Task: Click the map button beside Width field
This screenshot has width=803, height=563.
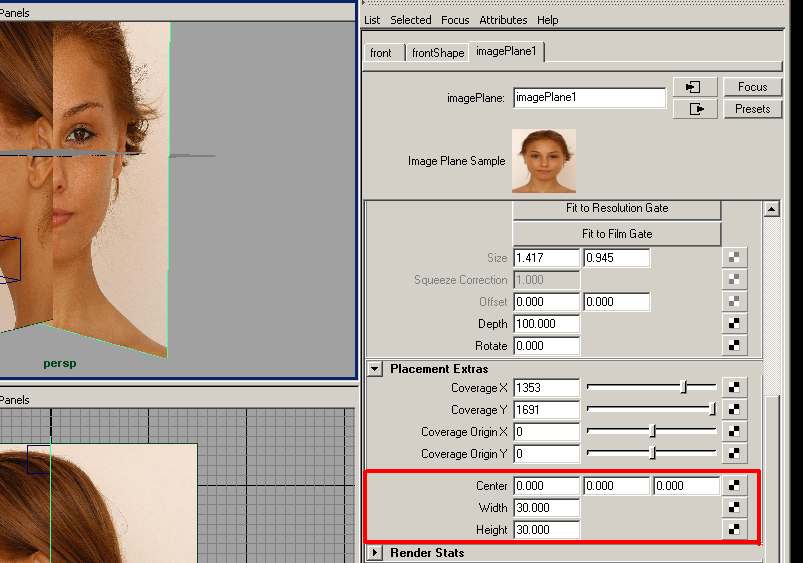Action: click(734, 508)
